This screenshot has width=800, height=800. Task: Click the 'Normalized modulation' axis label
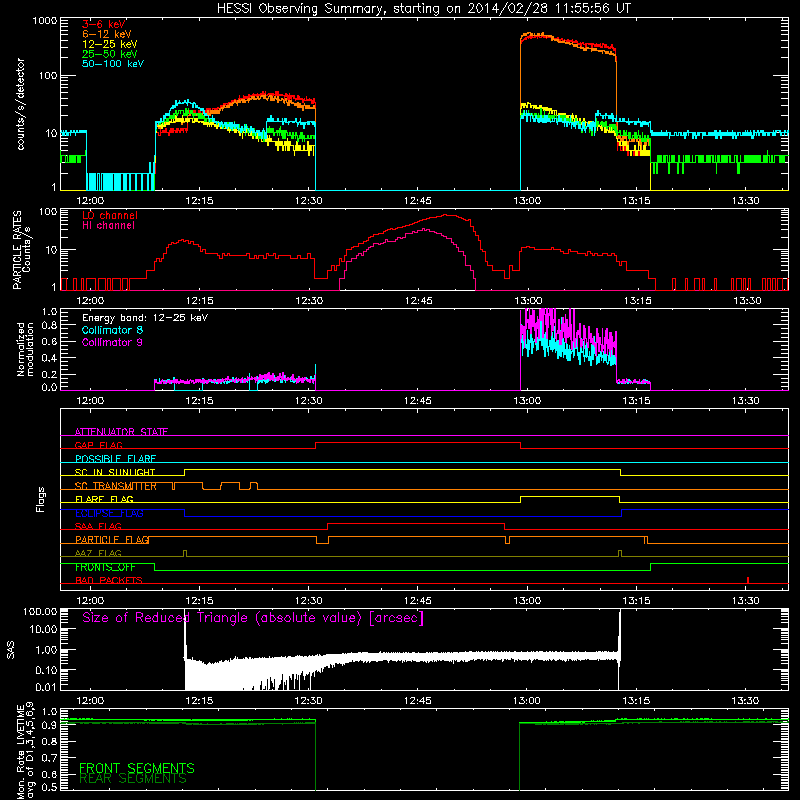point(25,349)
